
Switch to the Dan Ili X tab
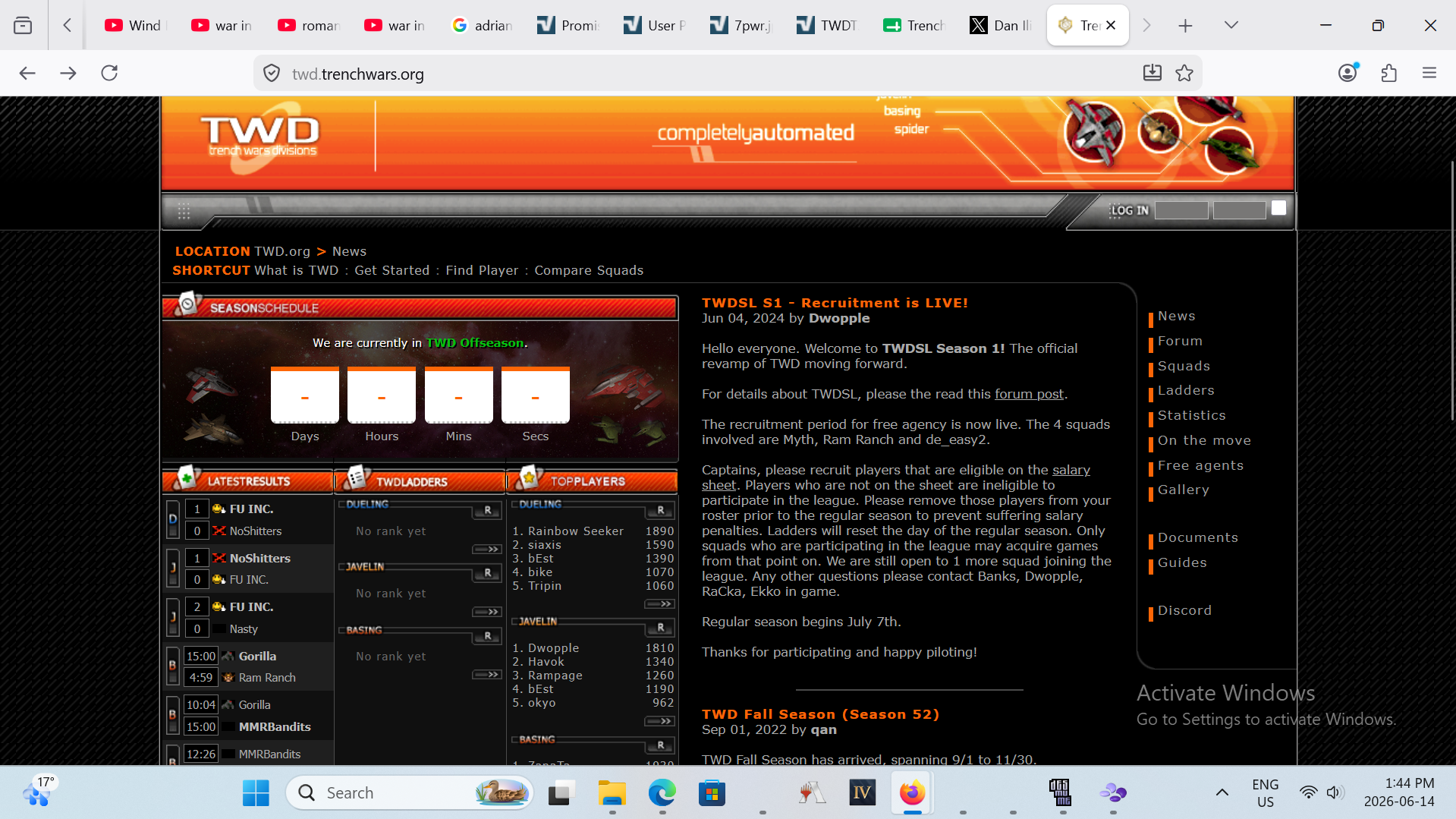tap(1001, 25)
